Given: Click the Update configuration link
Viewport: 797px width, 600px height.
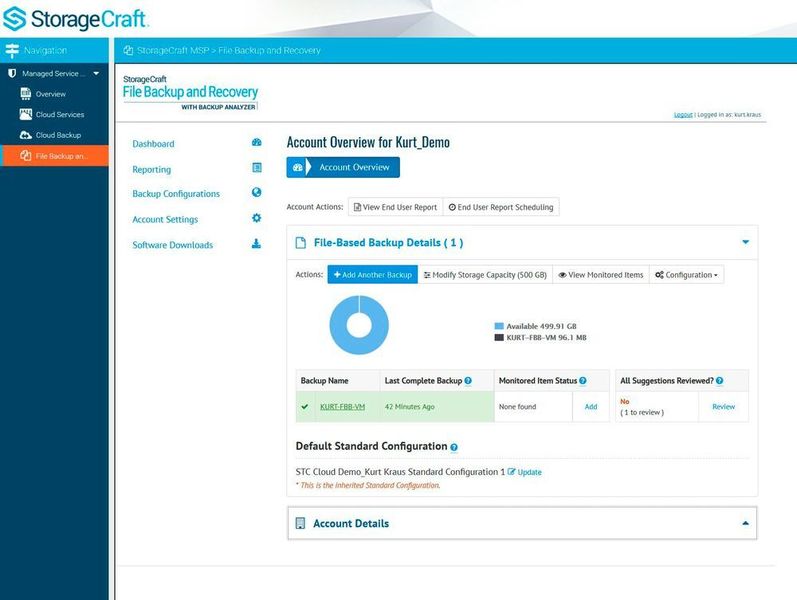Looking at the screenshot, I should (529, 472).
